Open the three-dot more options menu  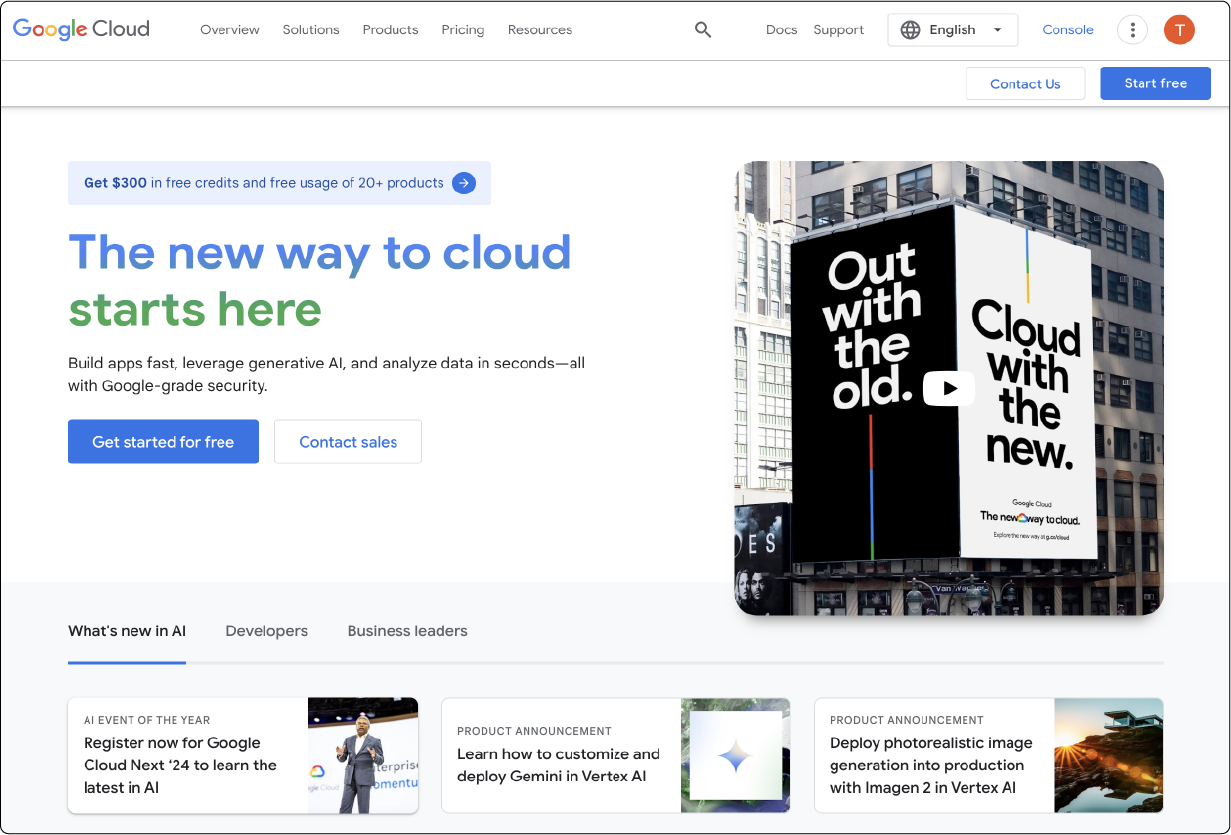click(1132, 30)
